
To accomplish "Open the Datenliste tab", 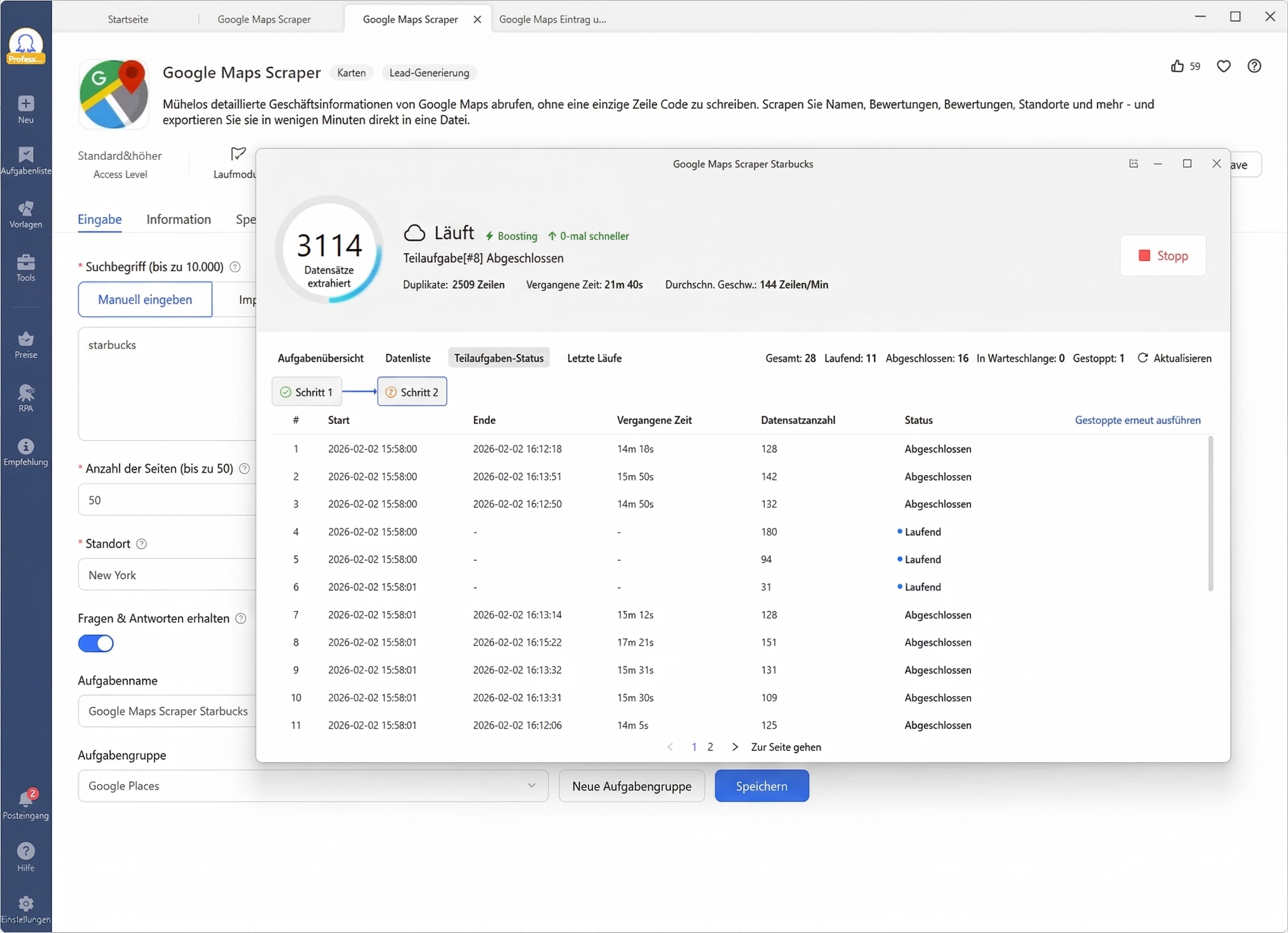I will [408, 358].
